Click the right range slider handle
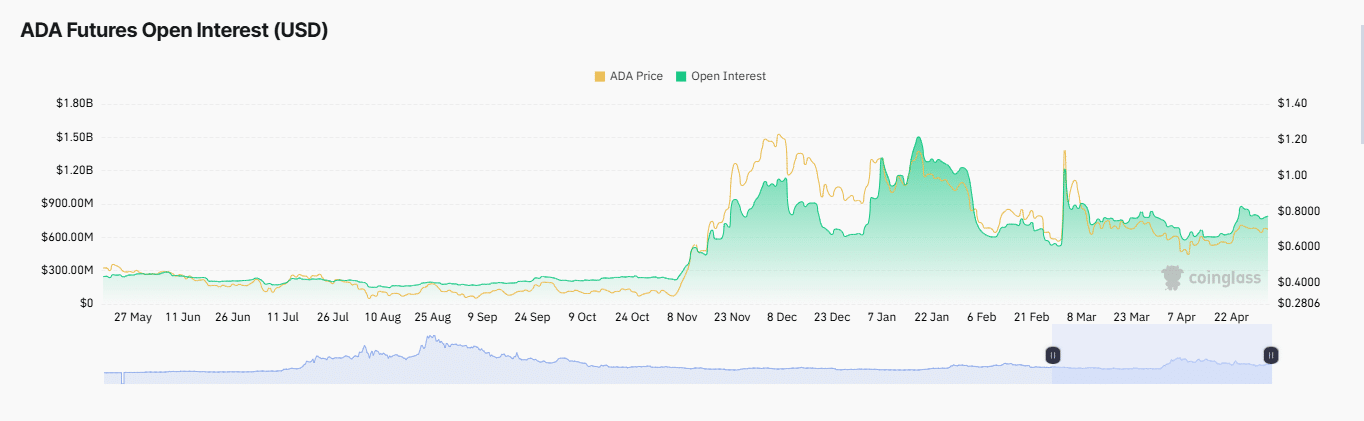1364x421 pixels. click(x=1270, y=354)
